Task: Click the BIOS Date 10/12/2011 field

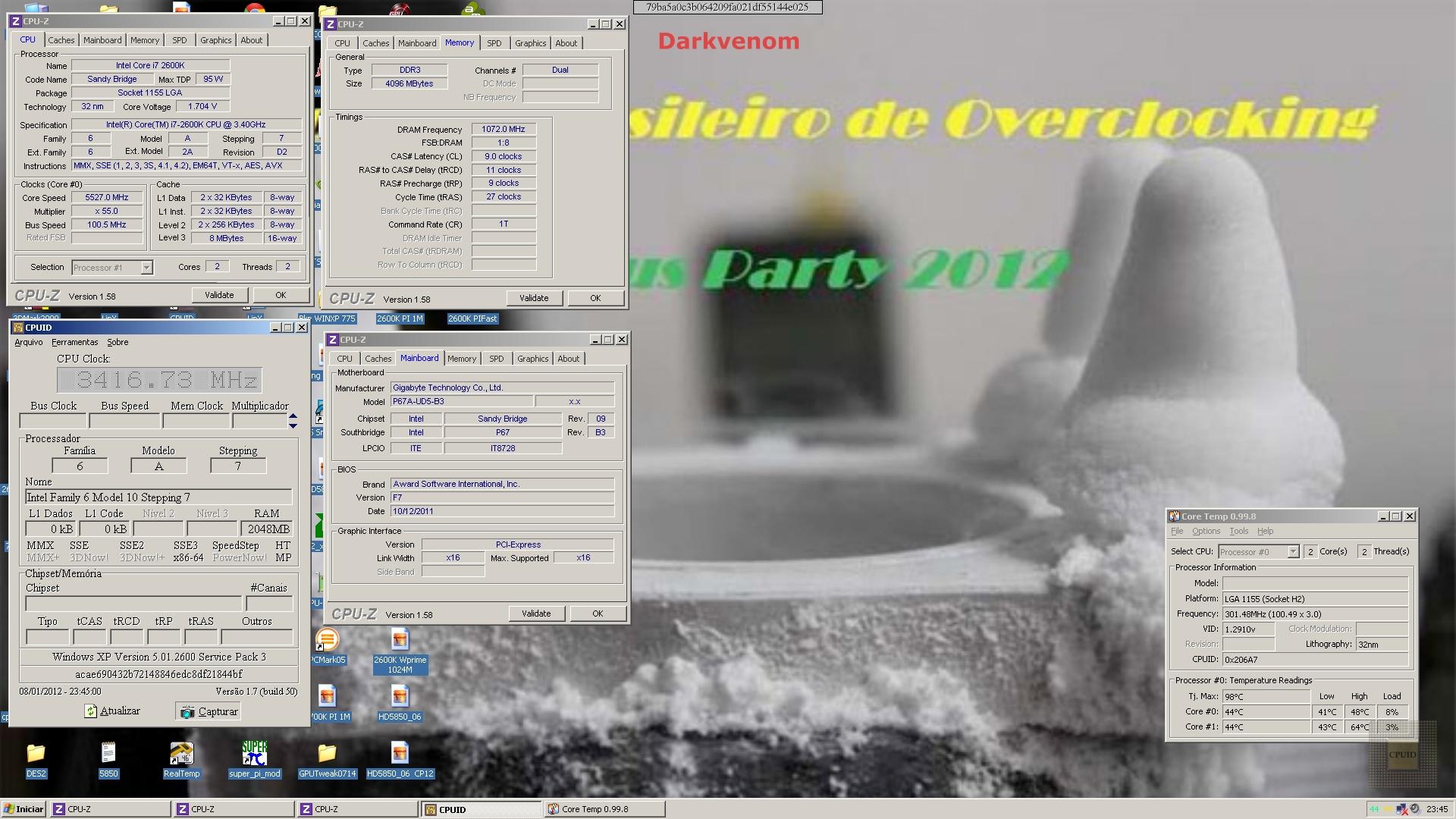Action: point(502,511)
